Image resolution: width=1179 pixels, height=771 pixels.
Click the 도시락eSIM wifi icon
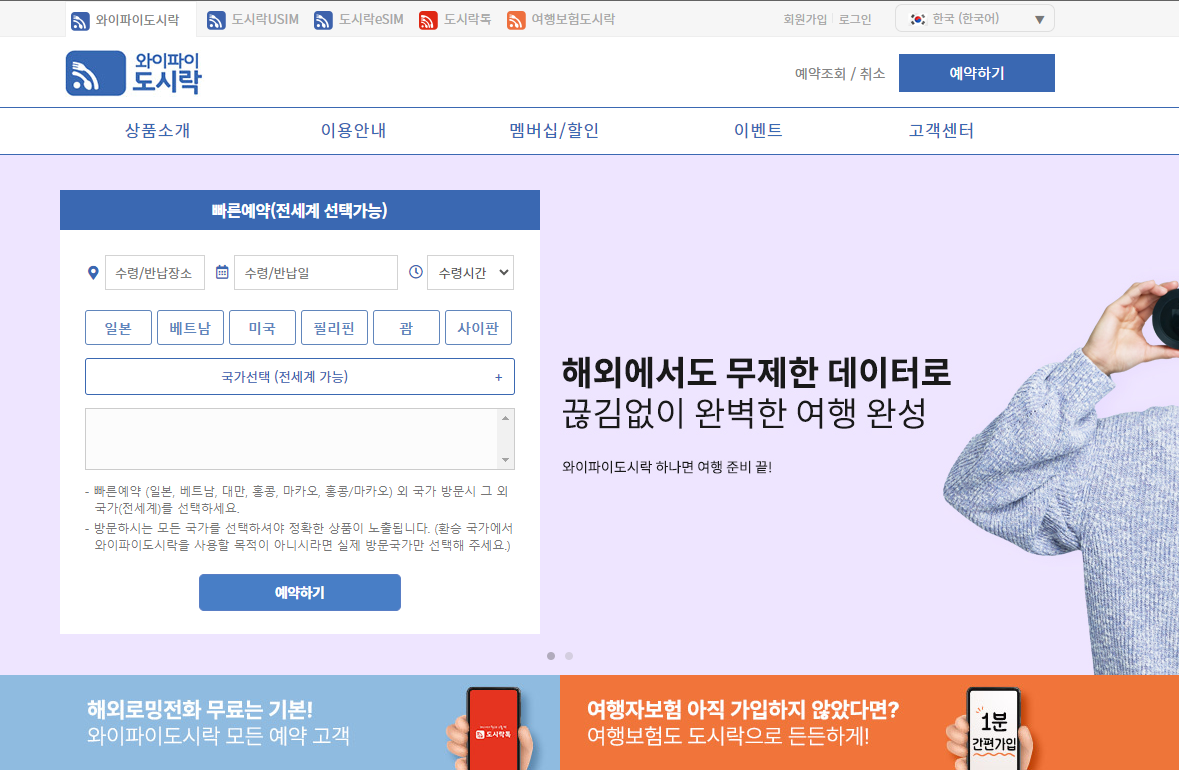click(320, 17)
